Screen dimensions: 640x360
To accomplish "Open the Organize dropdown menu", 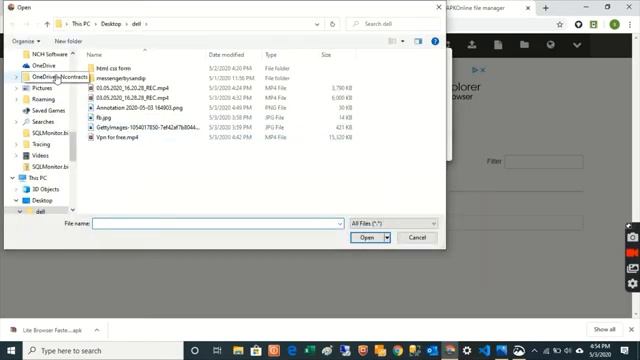I will (26, 41).
